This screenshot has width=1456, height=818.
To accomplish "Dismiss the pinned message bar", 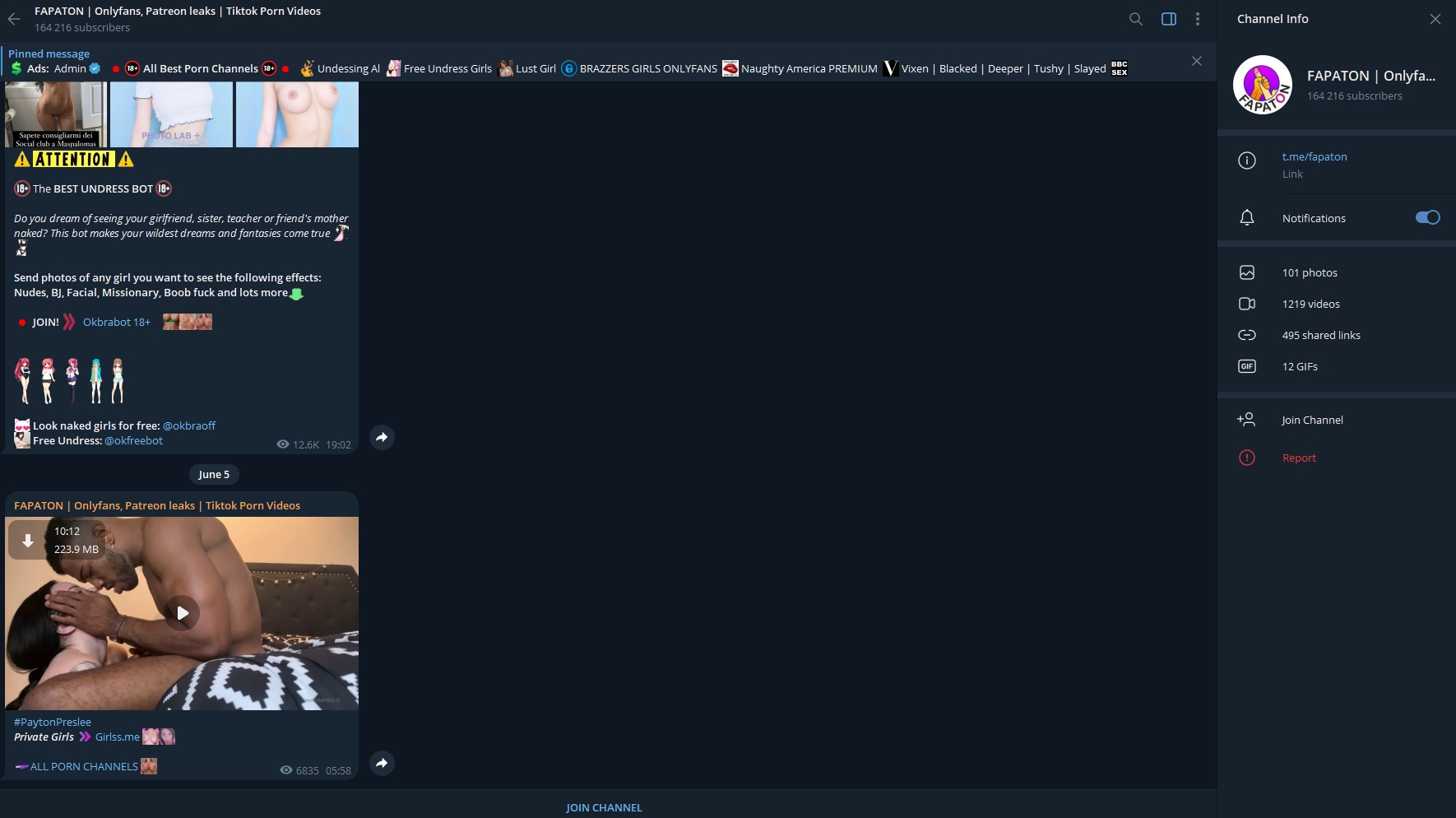I will [1197, 61].
